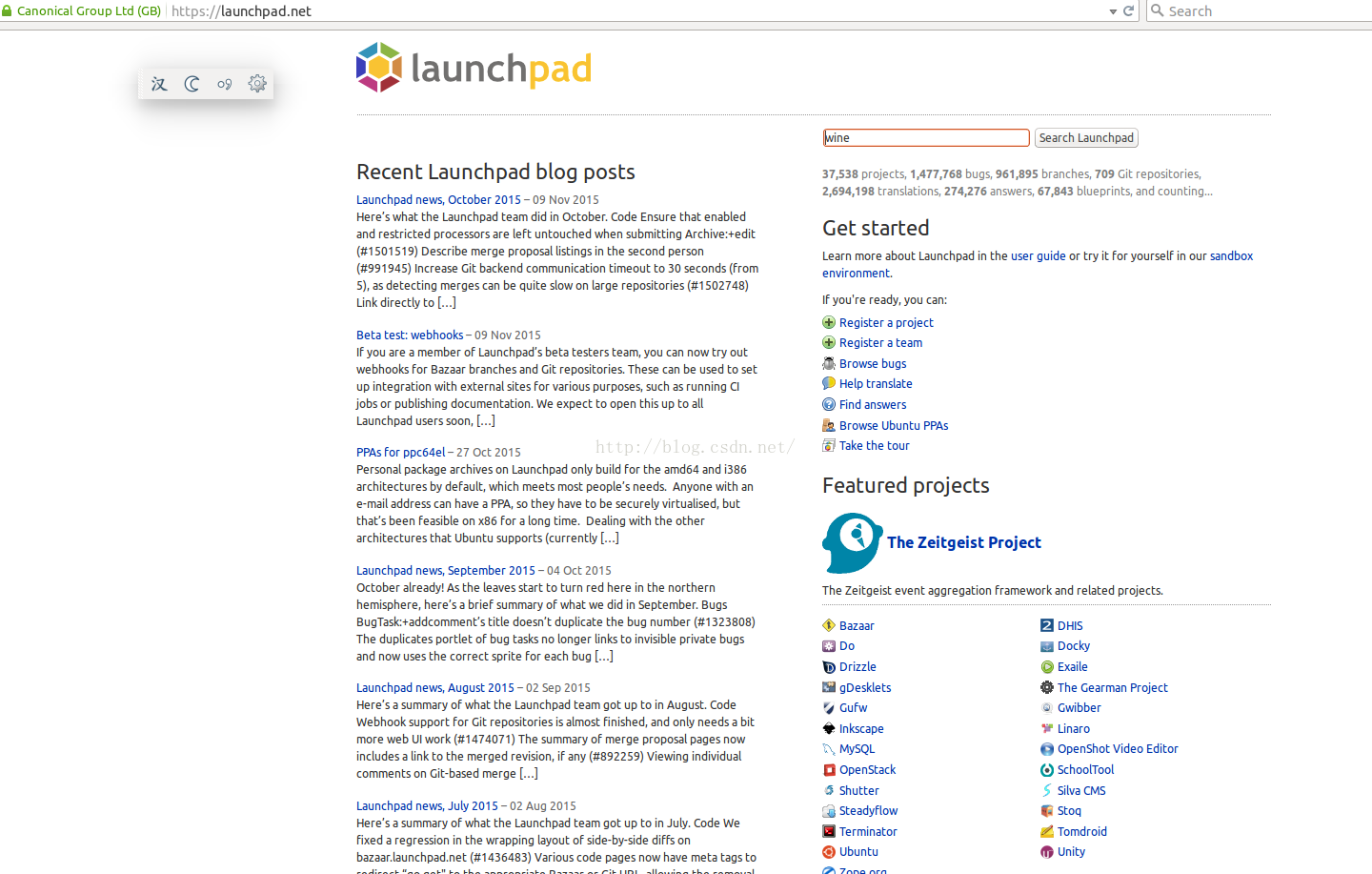Viewport: 1372px width, 874px height.
Task: Open the SchoolTool project link
Action: (x=1085, y=769)
